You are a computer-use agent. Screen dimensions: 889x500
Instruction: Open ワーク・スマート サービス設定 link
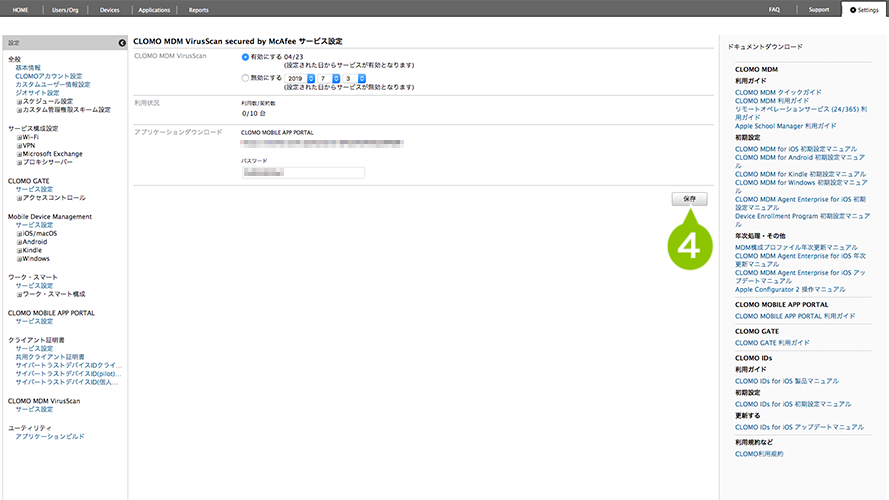[34, 286]
